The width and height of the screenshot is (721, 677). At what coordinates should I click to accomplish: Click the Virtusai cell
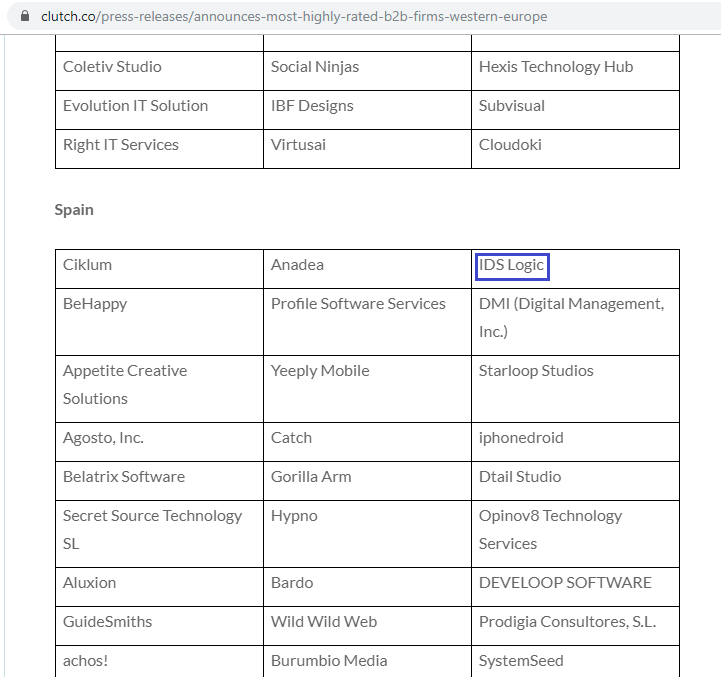[x=367, y=149]
